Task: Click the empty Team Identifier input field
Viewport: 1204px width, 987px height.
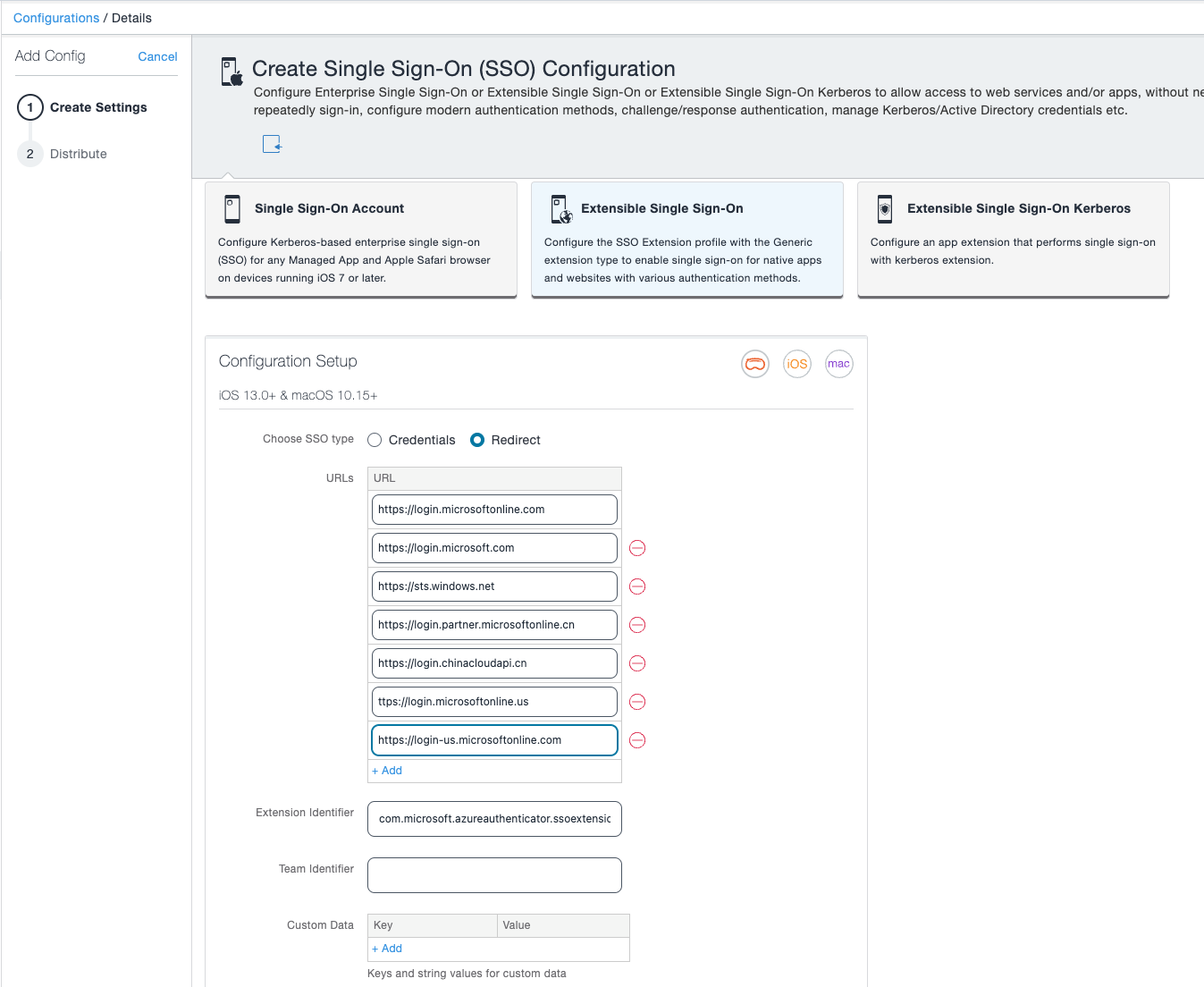Action: coord(493,875)
